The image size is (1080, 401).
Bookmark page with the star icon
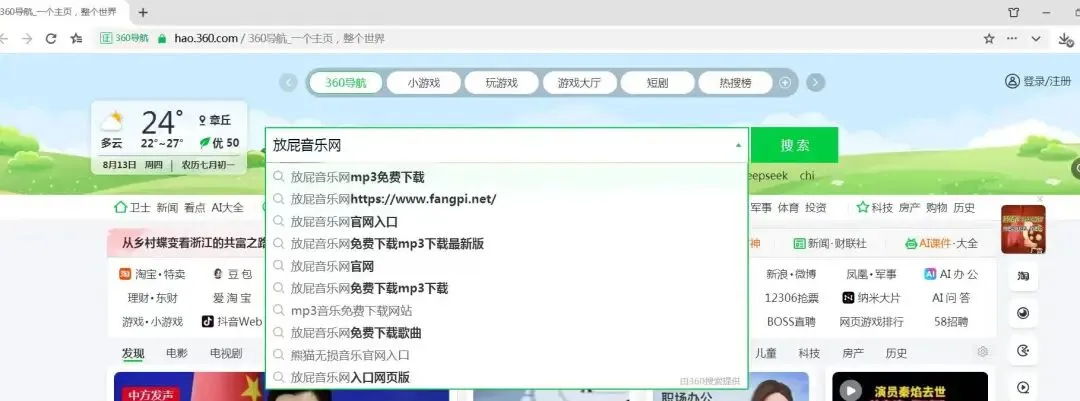point(989,39)
